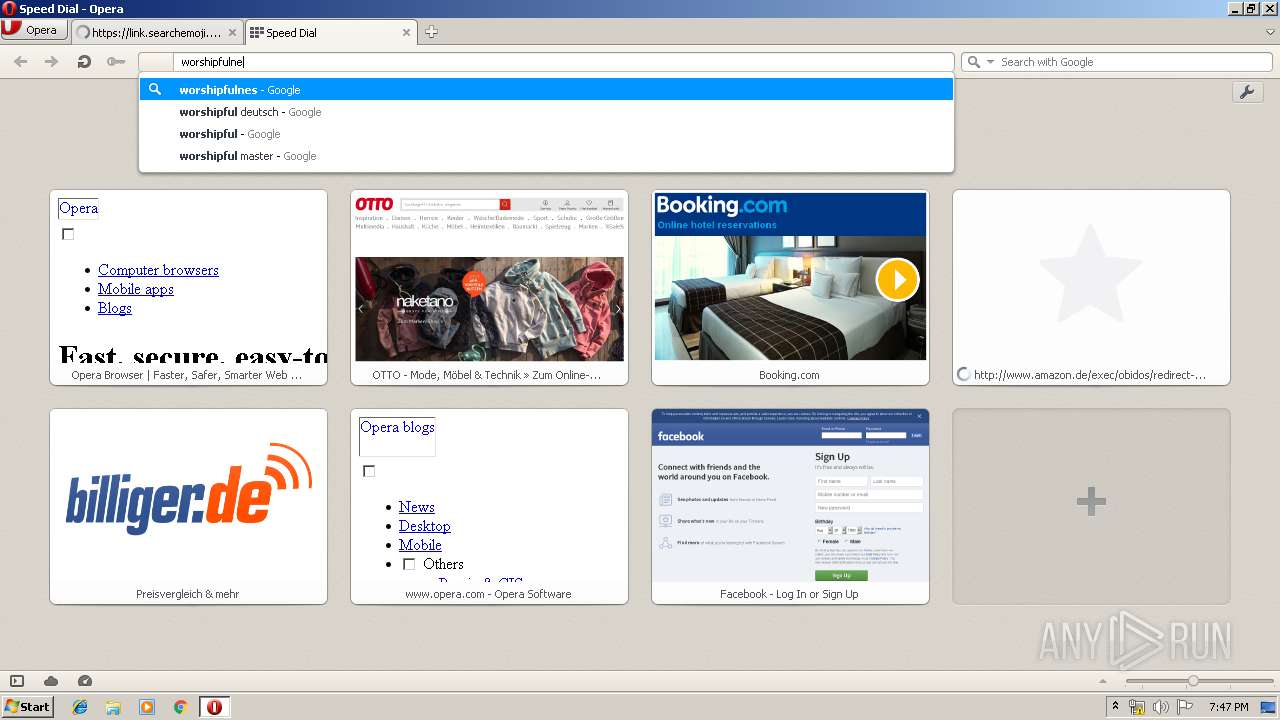Close the link.searchemoji tab
Screen dimensions: 1280x720
pyautogui.click(x=232, y=32)
